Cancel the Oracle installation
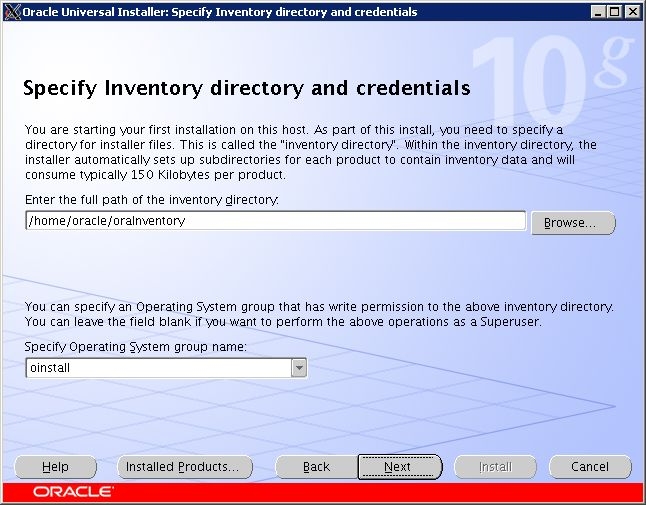Screen dimensions: 646x505 pyautogui.click(x=590, y=467)
